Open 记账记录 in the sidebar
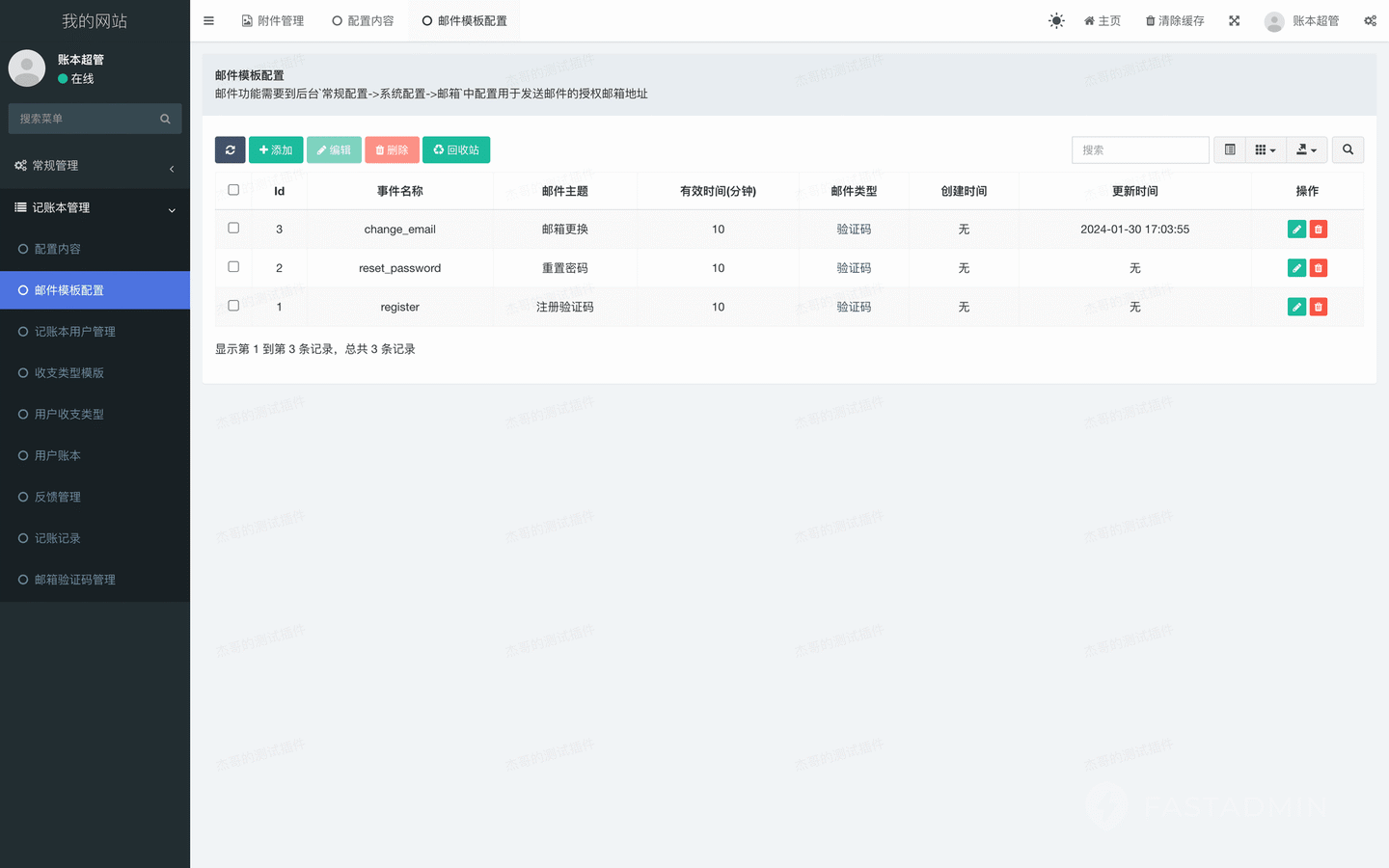Viewport: 1389px width, 868px height. pyautogui.click(x=58, y=538)
